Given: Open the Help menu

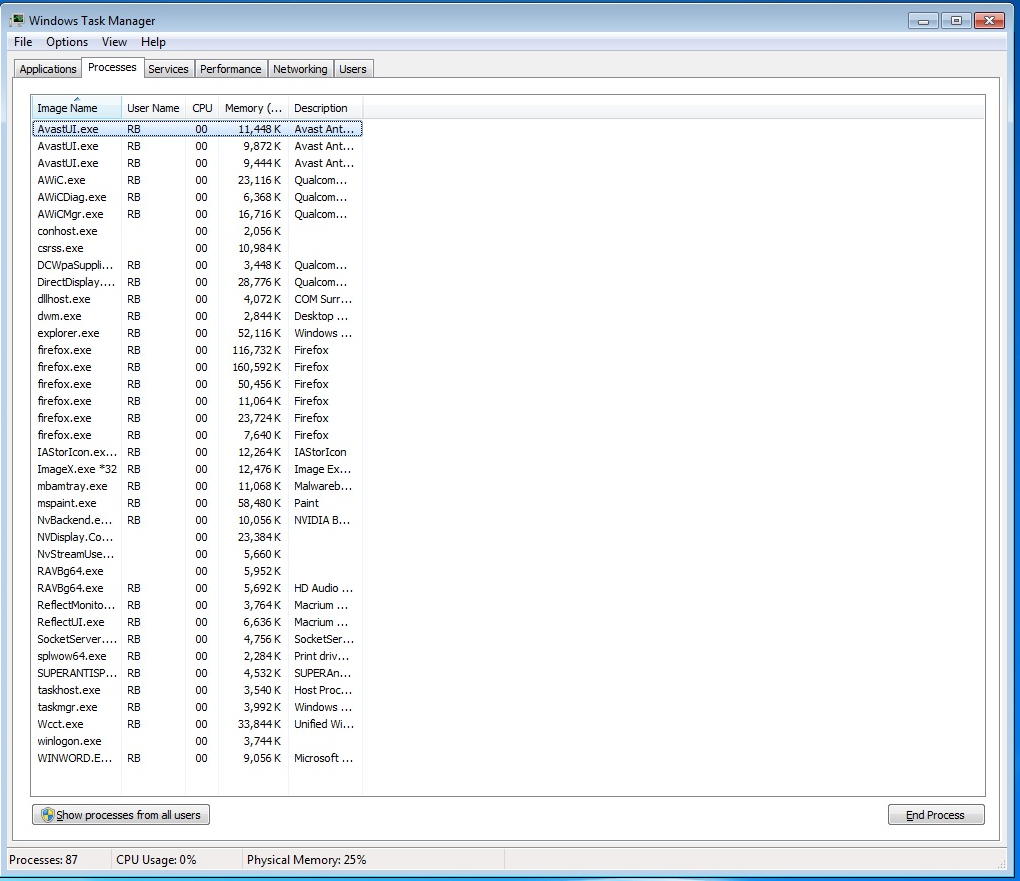Looking at the screenshot, I should tap(154, 42).
